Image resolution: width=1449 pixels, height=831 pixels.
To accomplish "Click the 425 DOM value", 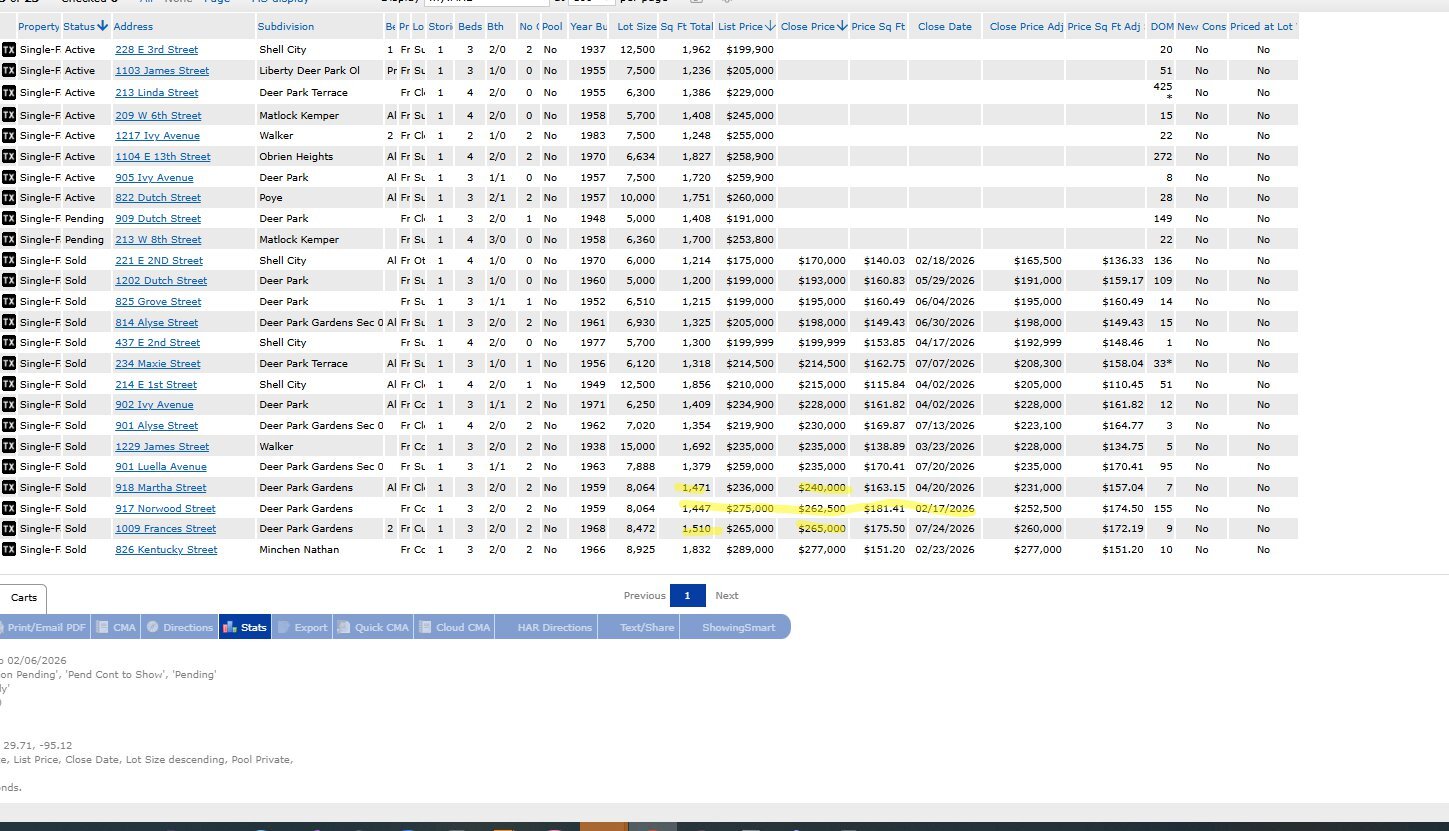I will [x=1162, y=87].
